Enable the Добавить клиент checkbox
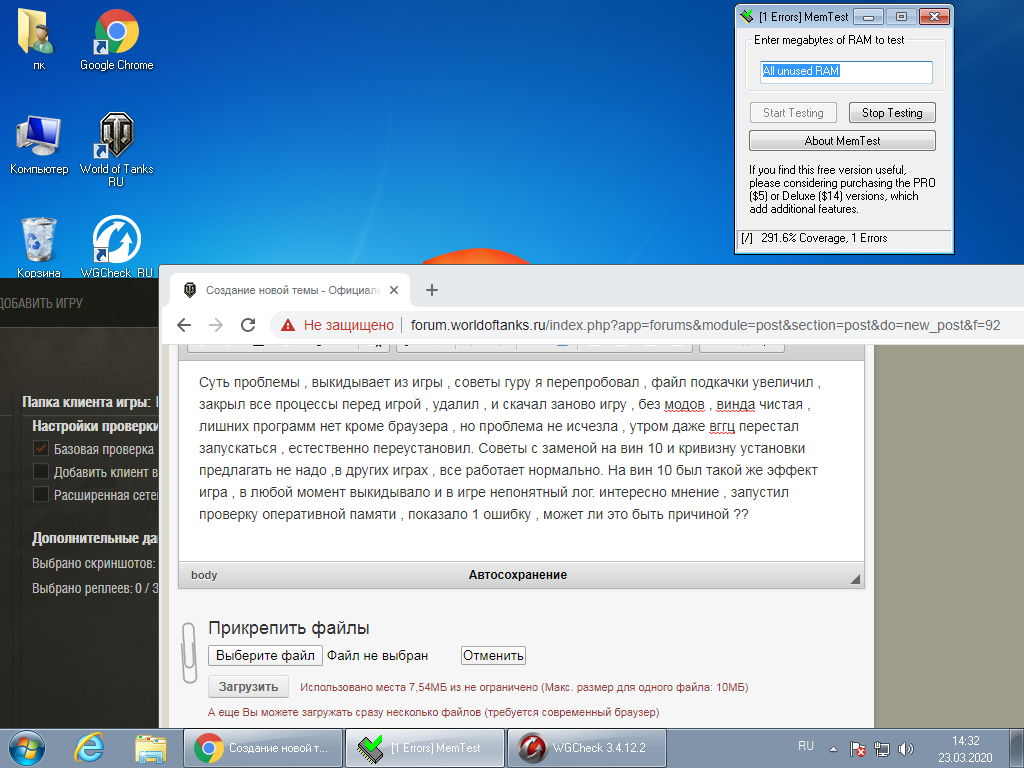1024x768 pixels. [x=41, y=471]
